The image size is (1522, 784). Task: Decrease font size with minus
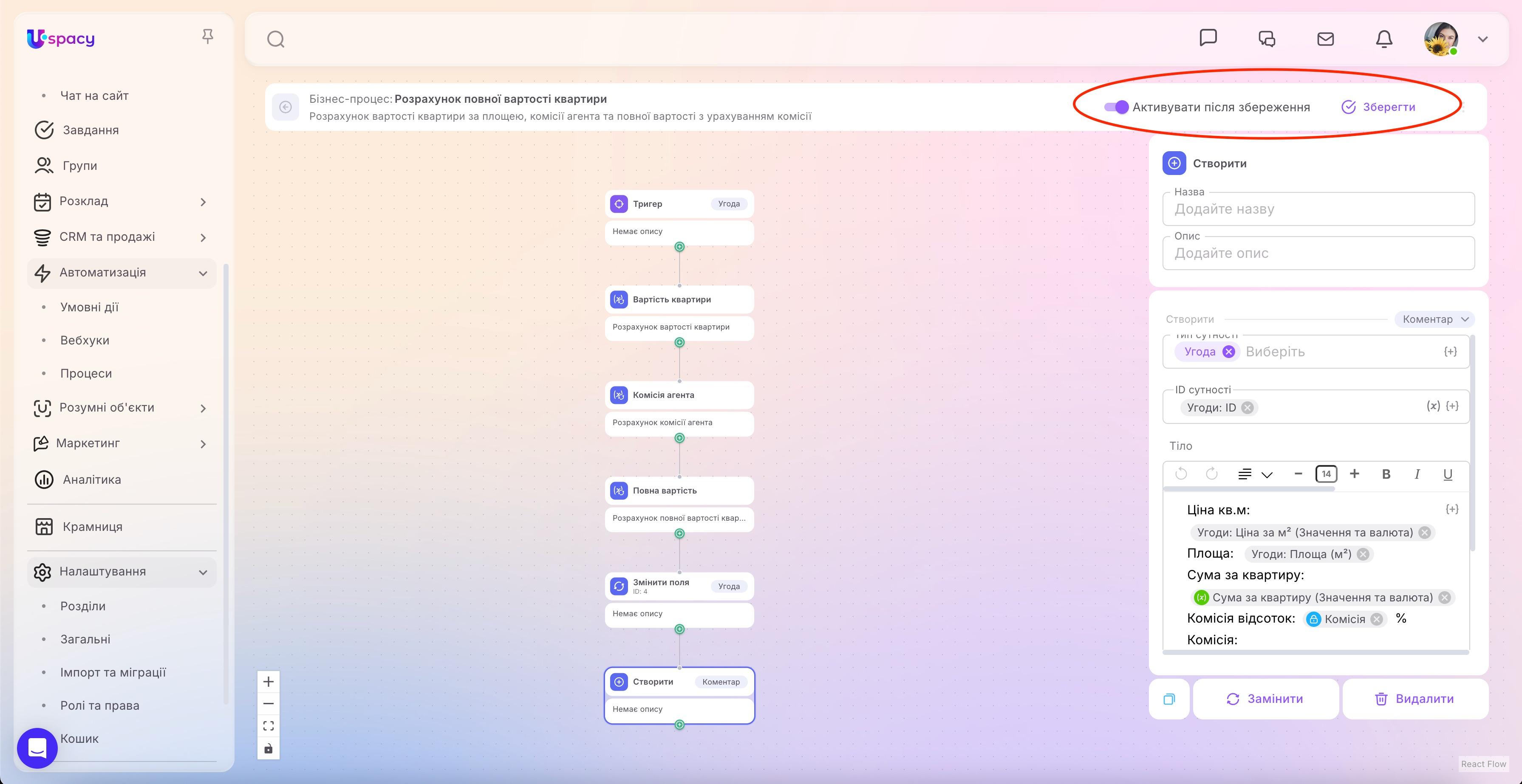[1298, 474]
